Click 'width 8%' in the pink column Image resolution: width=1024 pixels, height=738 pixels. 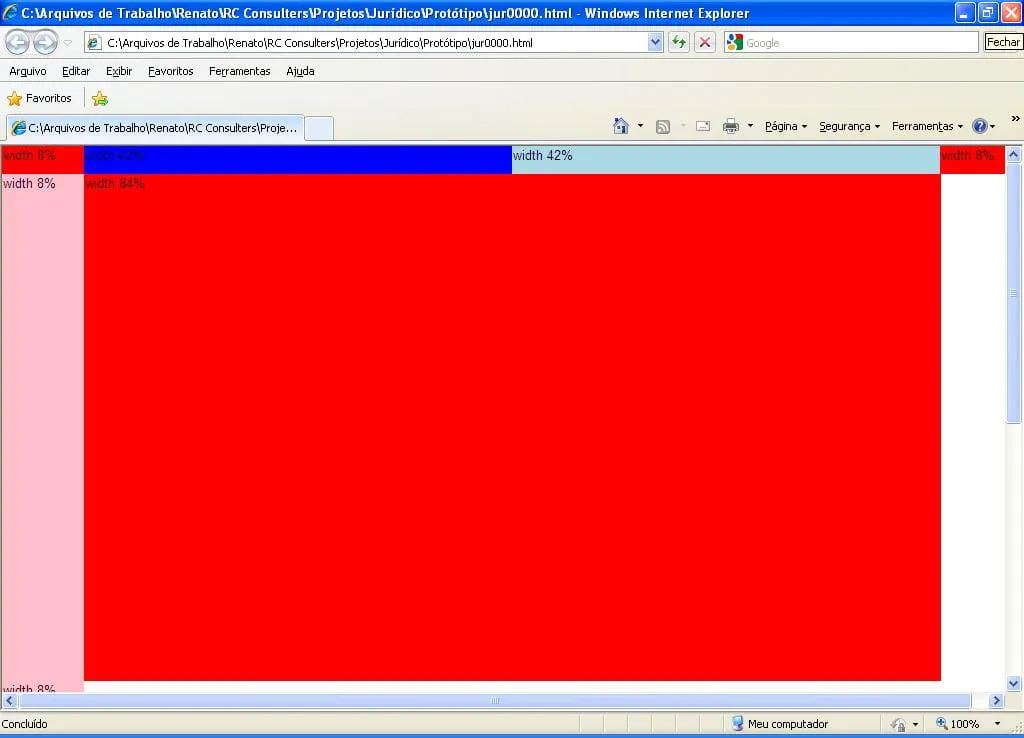tap(29, 184)
